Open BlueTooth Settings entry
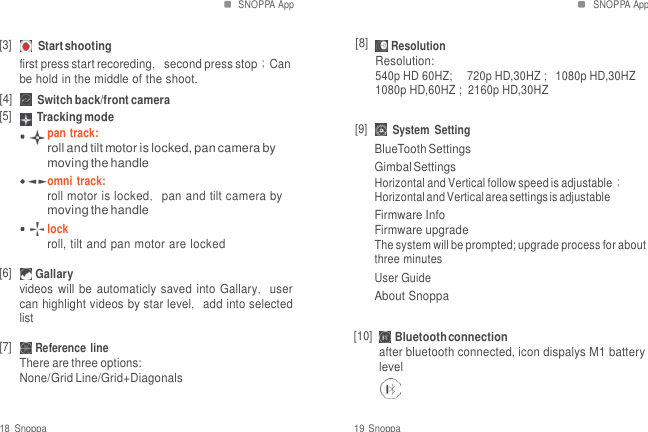This screenshot has width=648, height=432. (422, 149)
